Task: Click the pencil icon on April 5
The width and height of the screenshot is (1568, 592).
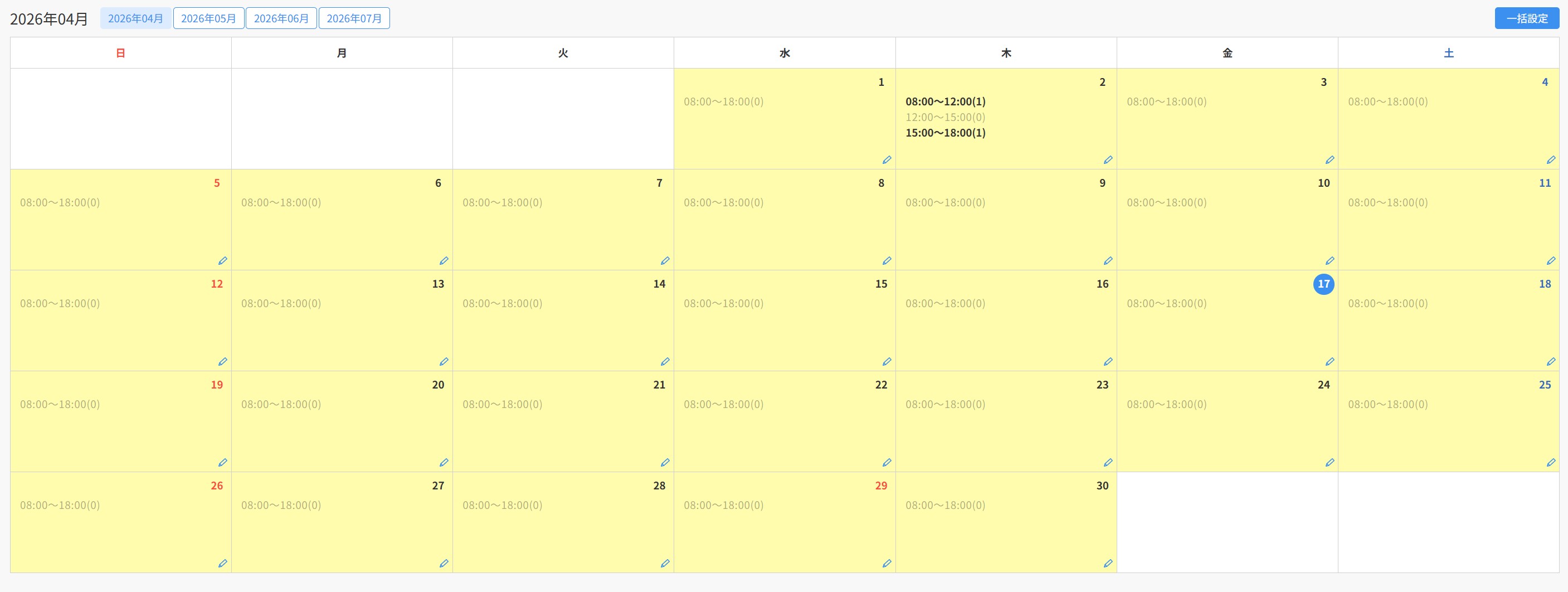Action: coord(223,261)
